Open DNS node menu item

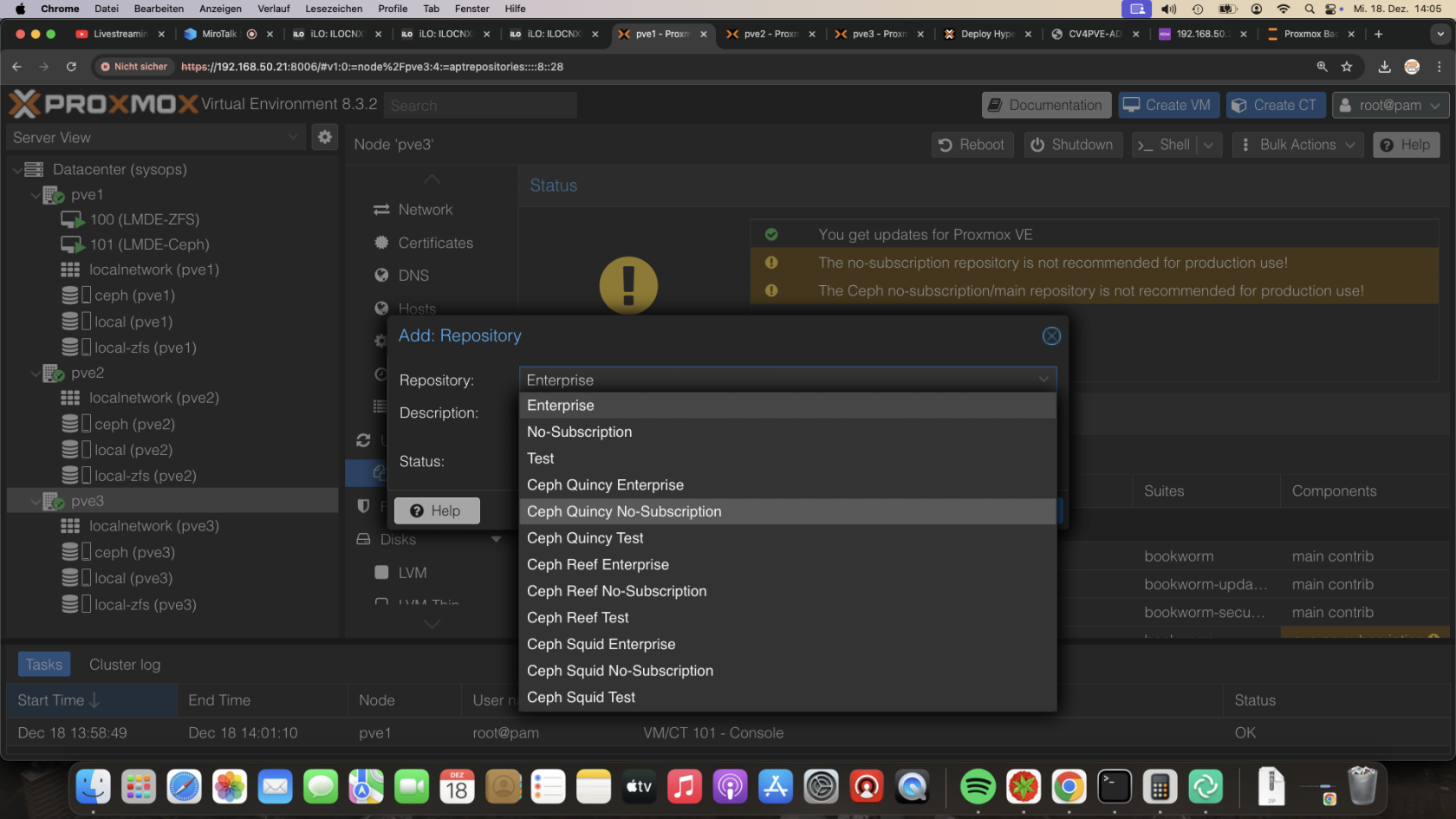[413, 276]
